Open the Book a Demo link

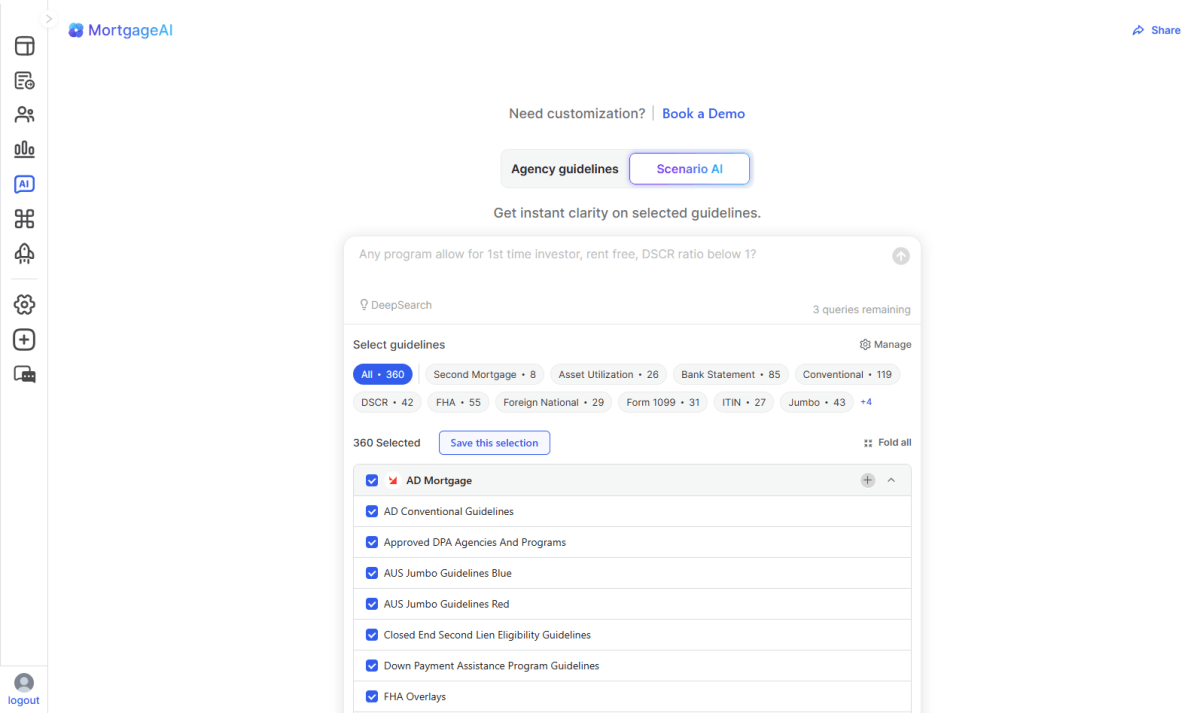[703, 113]
